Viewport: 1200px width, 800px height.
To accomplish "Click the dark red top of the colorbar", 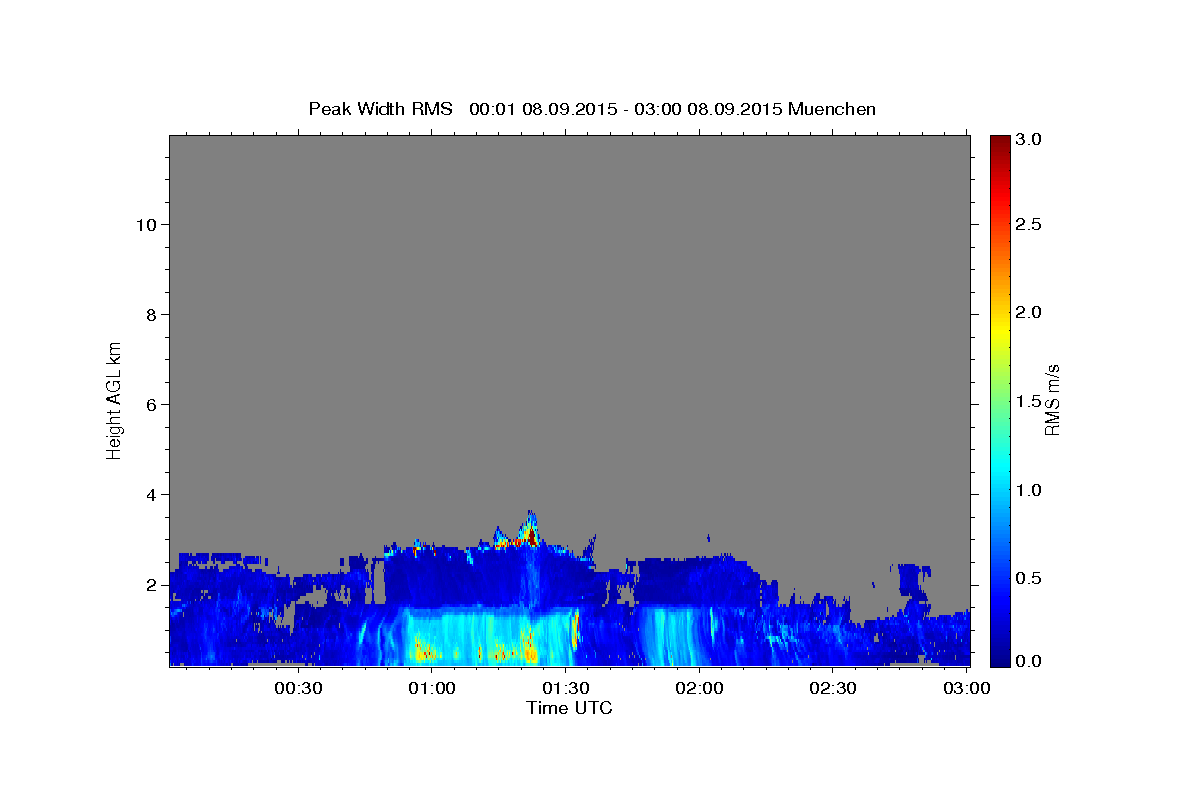I will 999,143.
